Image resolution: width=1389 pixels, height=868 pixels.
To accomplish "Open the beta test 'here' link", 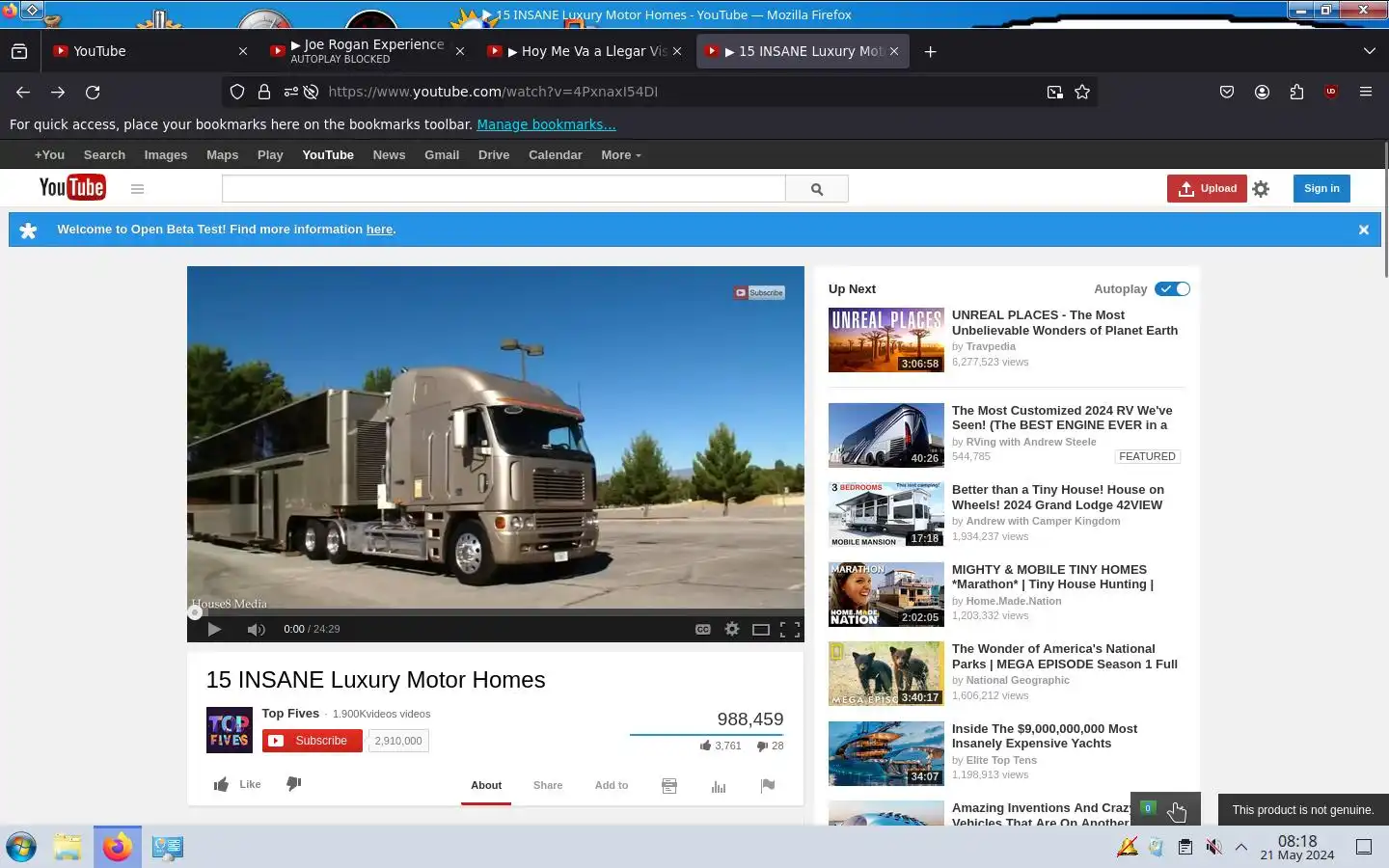I will 379,230.
